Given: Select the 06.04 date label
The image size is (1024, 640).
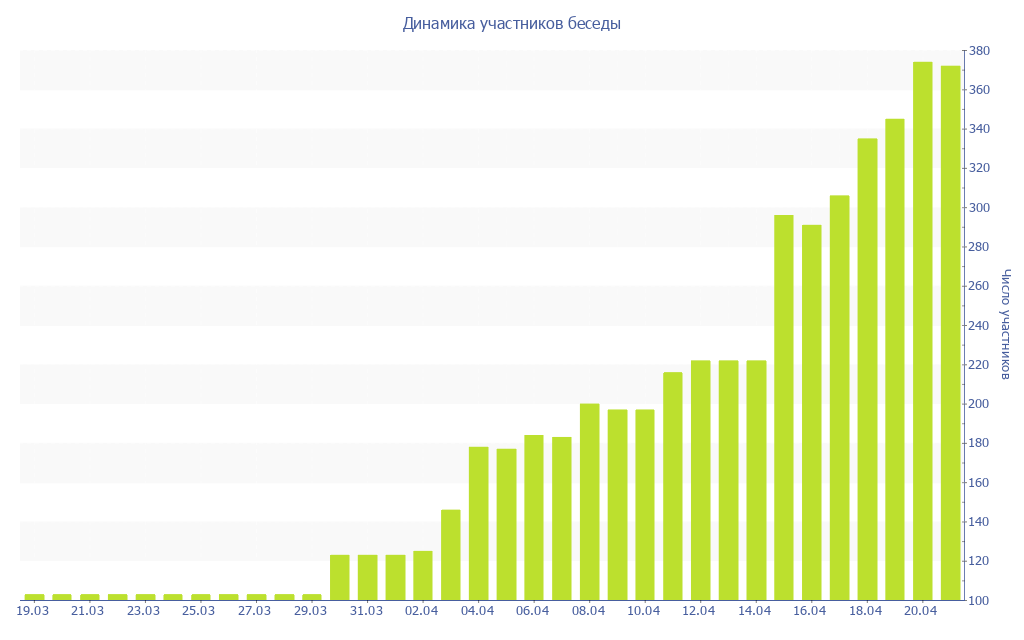Looking at the screenshot, I should pyautogui.click(x=532, y=611).
